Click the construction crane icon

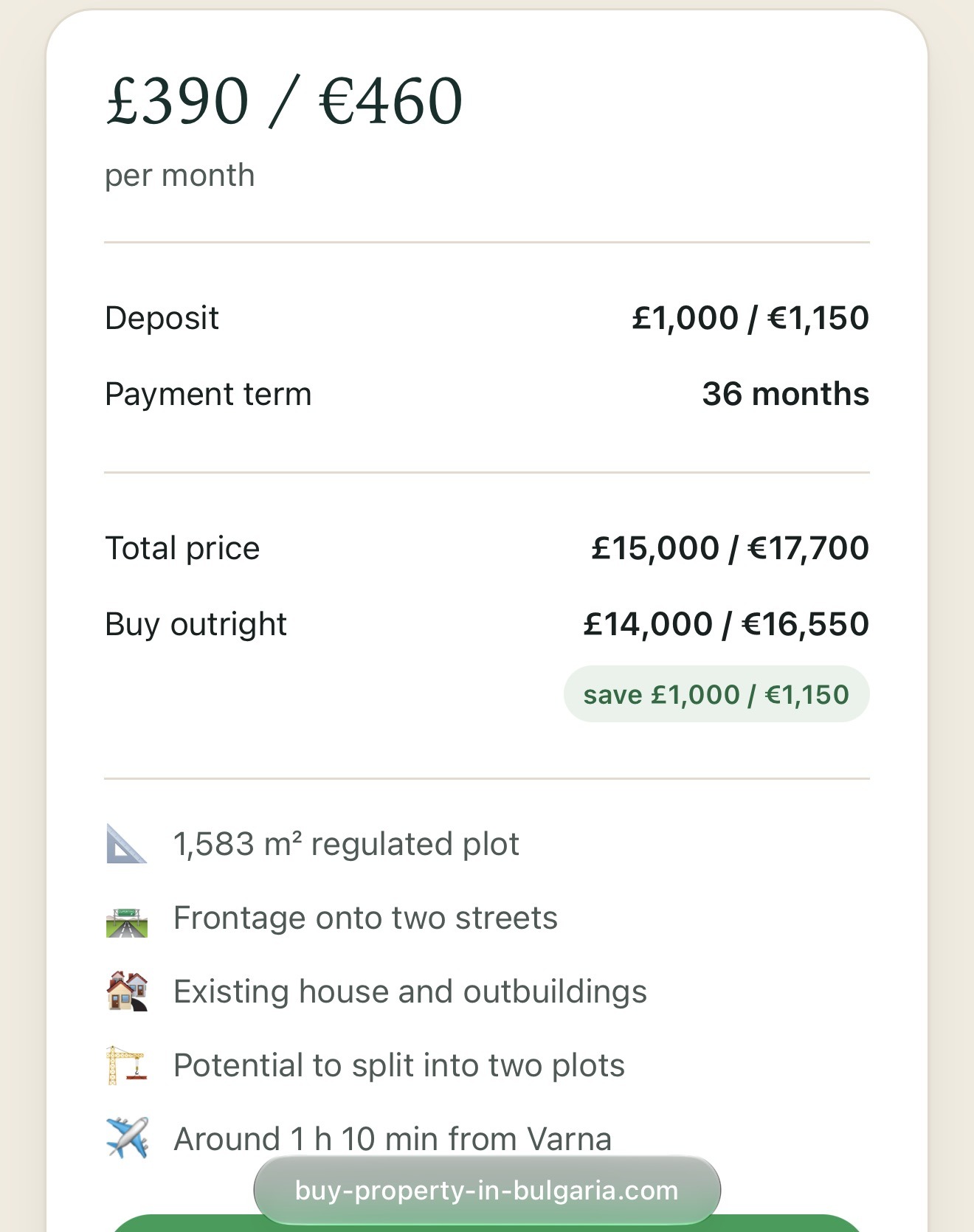127,1065
